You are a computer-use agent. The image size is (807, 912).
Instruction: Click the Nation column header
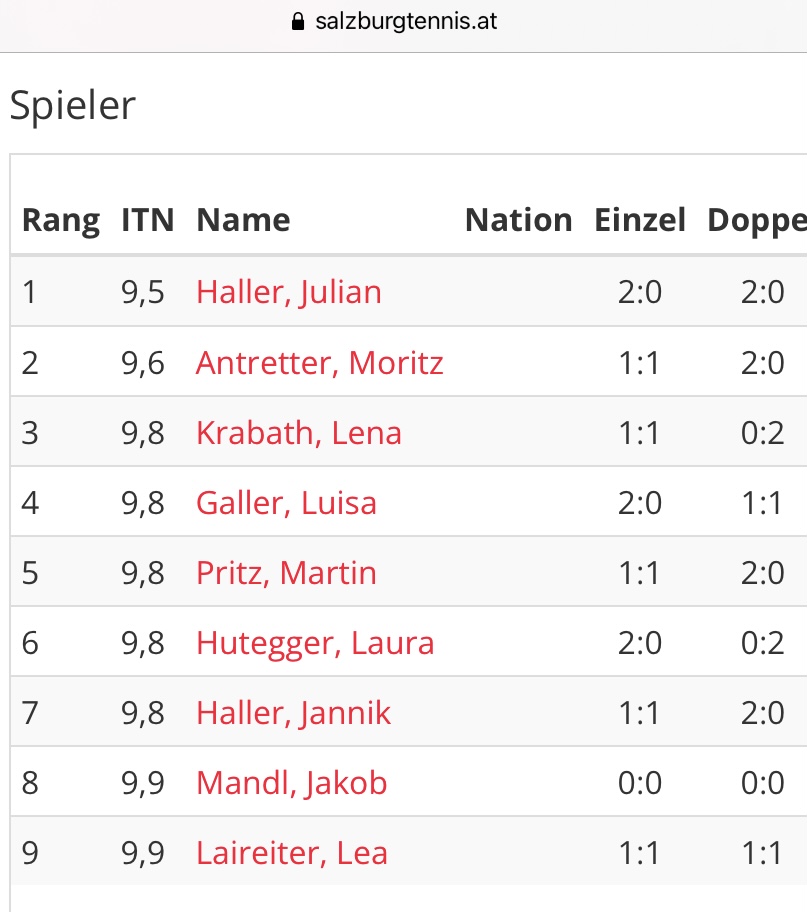[518, 220]
